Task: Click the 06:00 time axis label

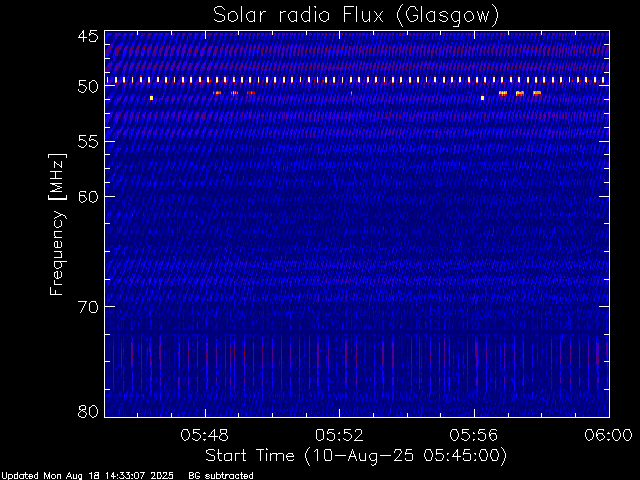Action: click(609, 435)
